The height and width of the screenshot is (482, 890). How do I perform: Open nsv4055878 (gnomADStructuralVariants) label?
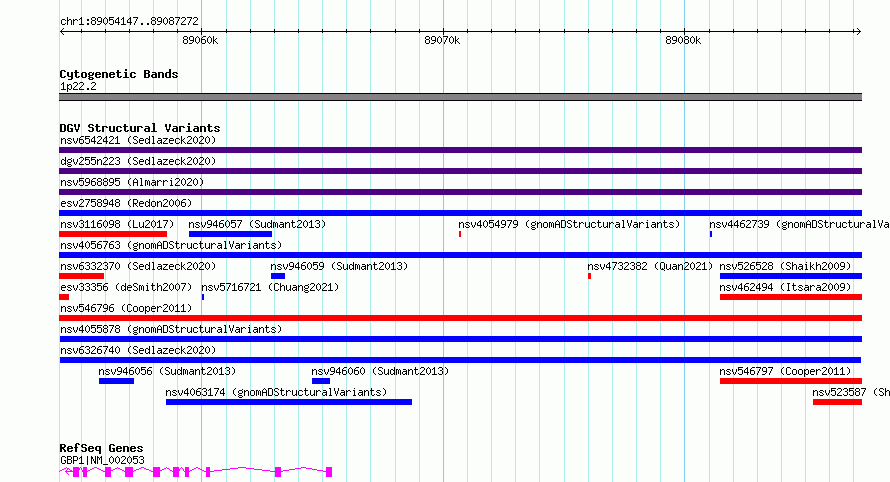coord(171,329)
